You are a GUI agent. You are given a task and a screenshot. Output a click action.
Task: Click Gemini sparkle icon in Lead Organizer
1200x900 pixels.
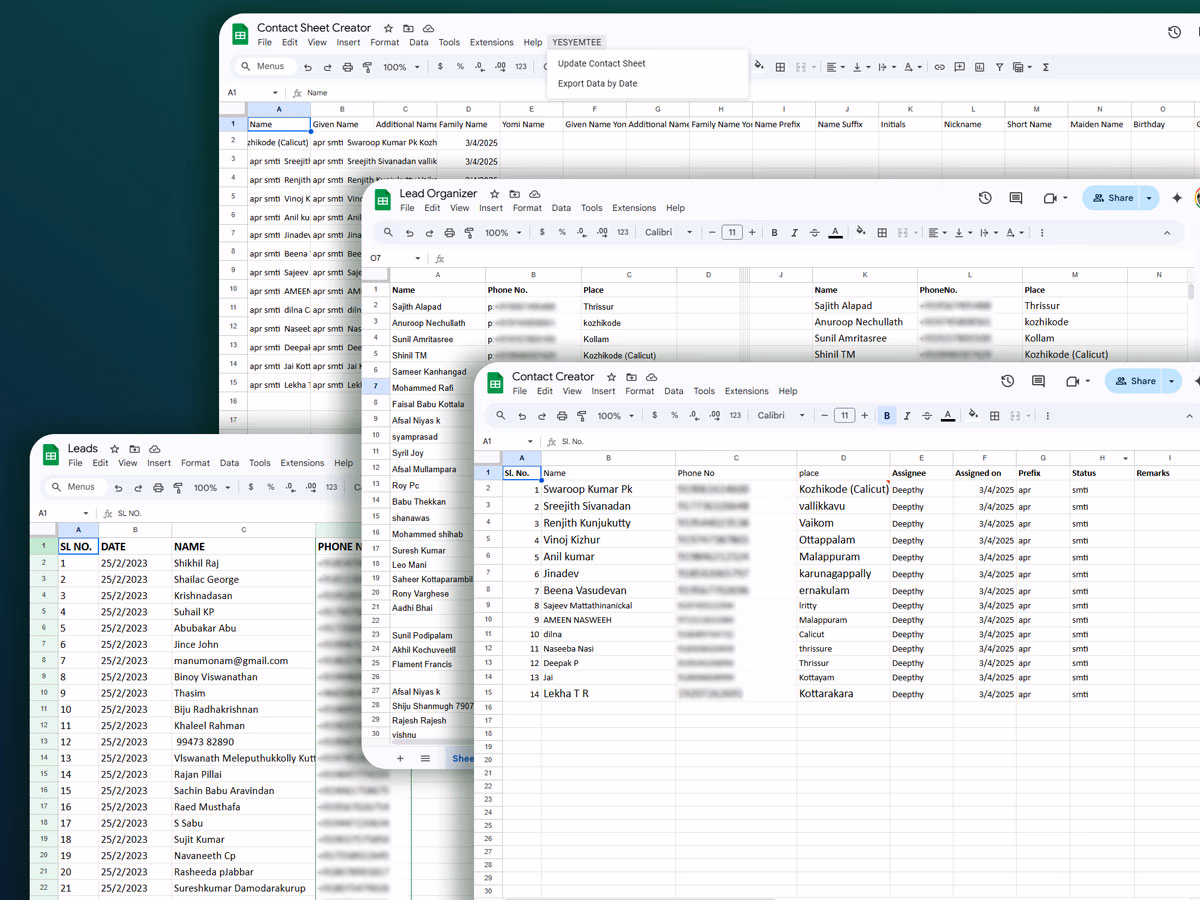(x=1177, y=198)
